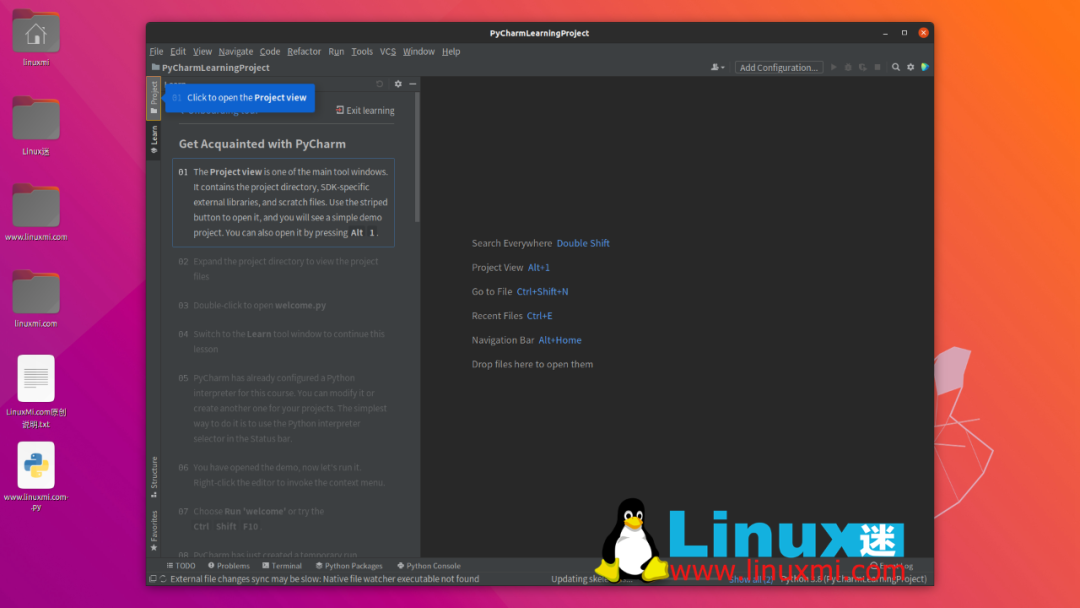This screenshot has width=1080, height=608.
Task: Open the Navigate menu
Action: click(236, 52)
